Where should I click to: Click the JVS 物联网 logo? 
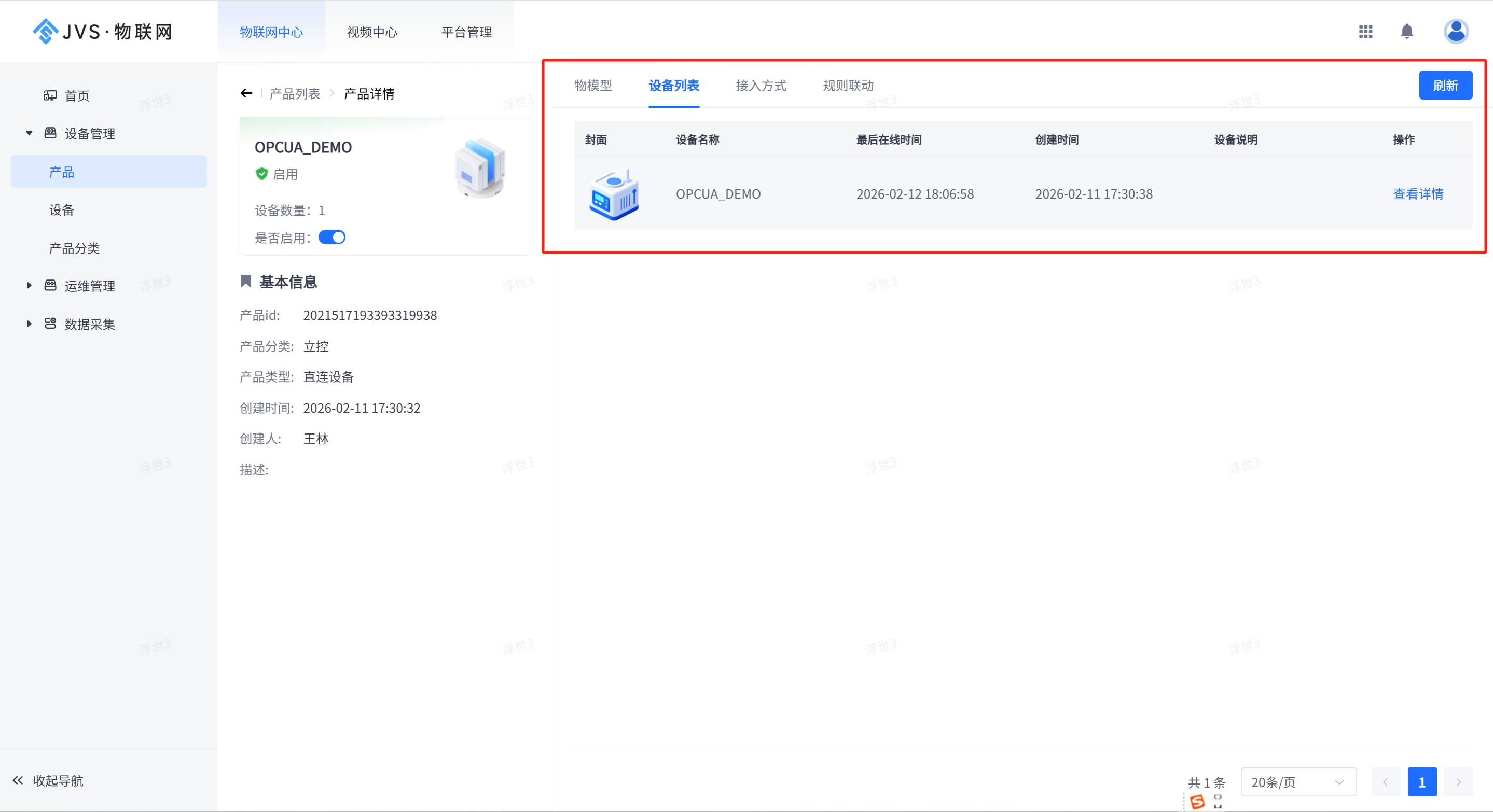coord(103,31)
